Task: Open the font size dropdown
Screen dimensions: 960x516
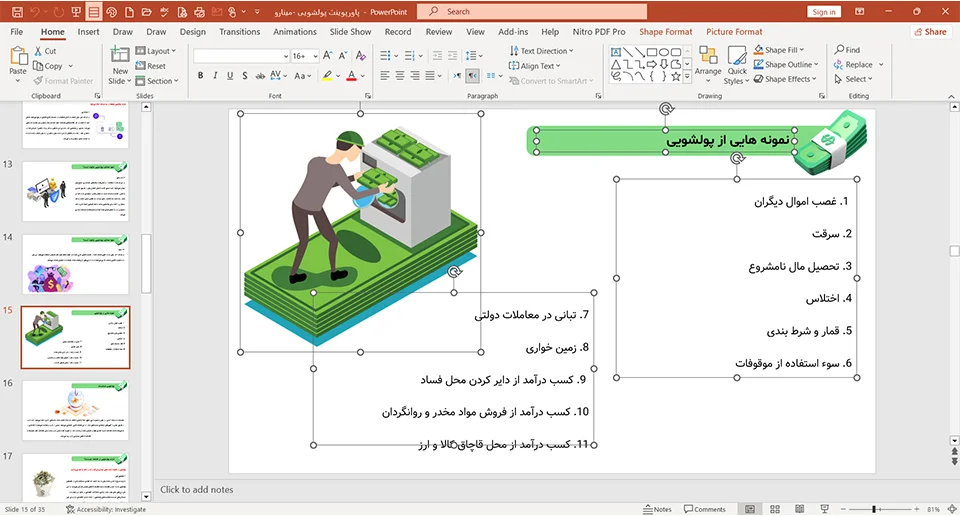Action: coord(315,56)
